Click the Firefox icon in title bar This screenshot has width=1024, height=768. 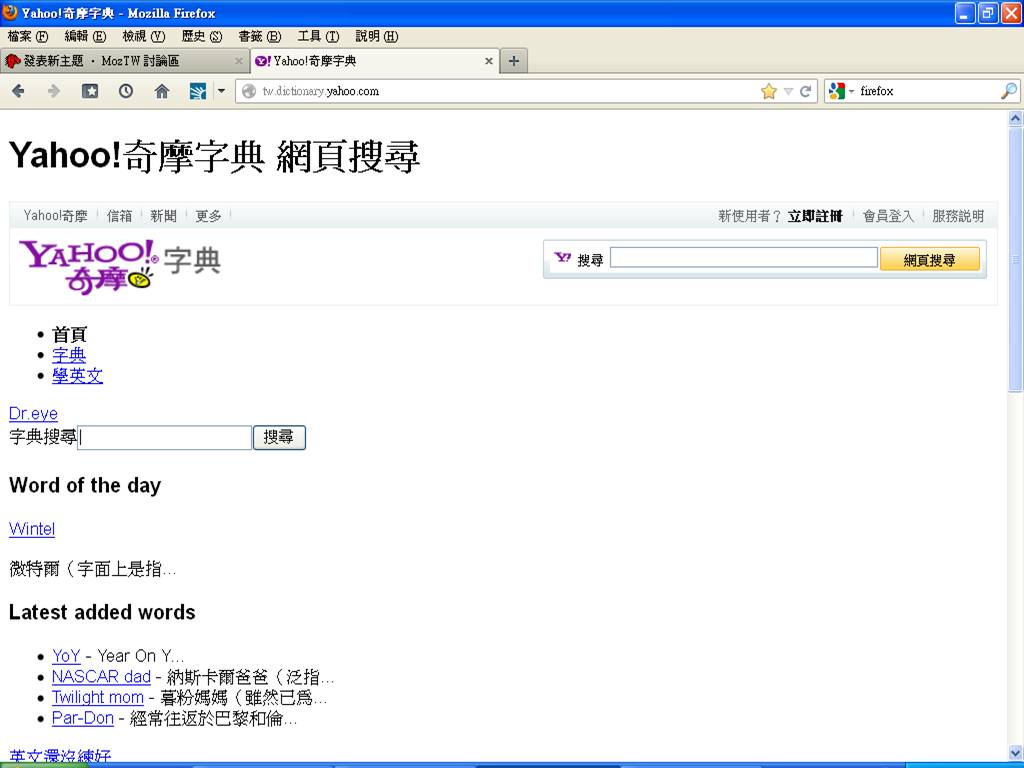pyautogui.click(x=10, y=12)
